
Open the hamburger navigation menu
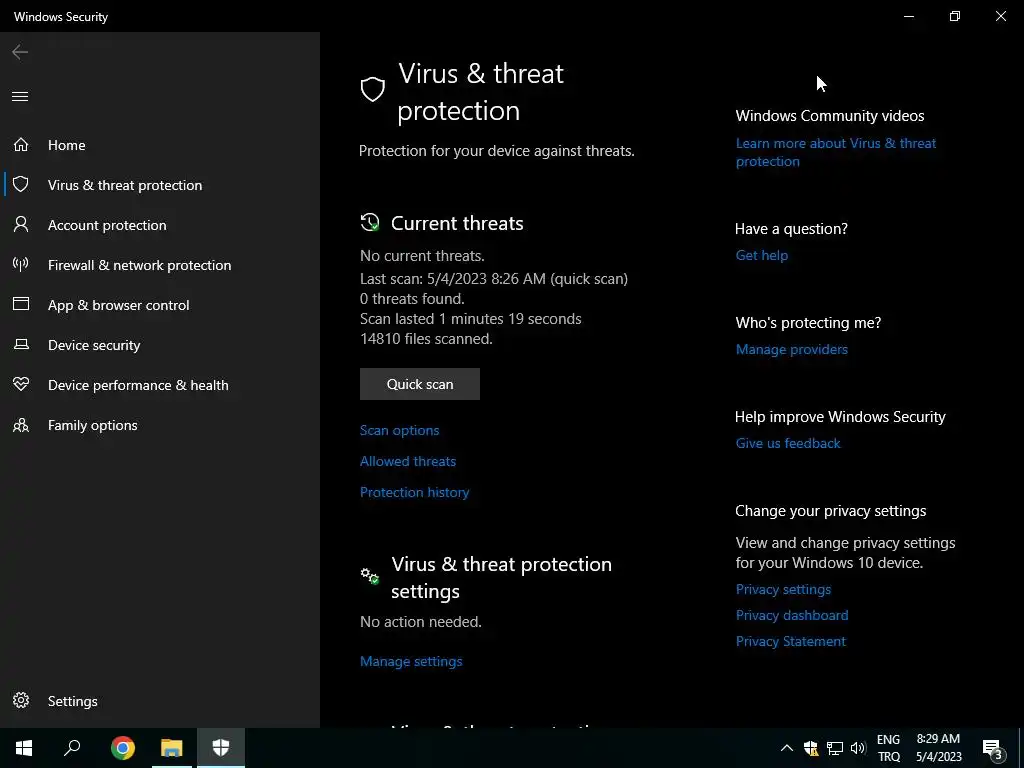point(20,97)
